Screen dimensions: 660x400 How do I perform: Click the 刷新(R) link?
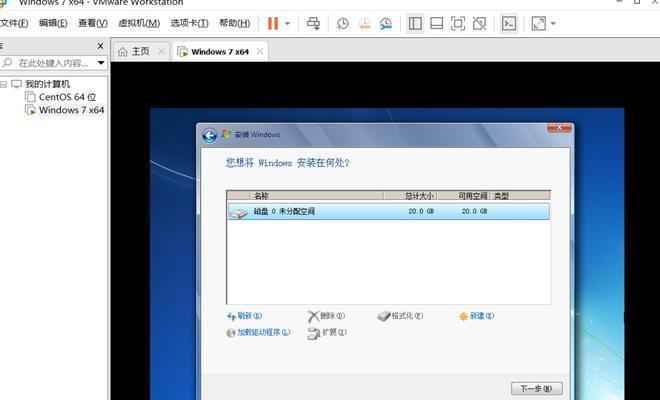(245, 316)
